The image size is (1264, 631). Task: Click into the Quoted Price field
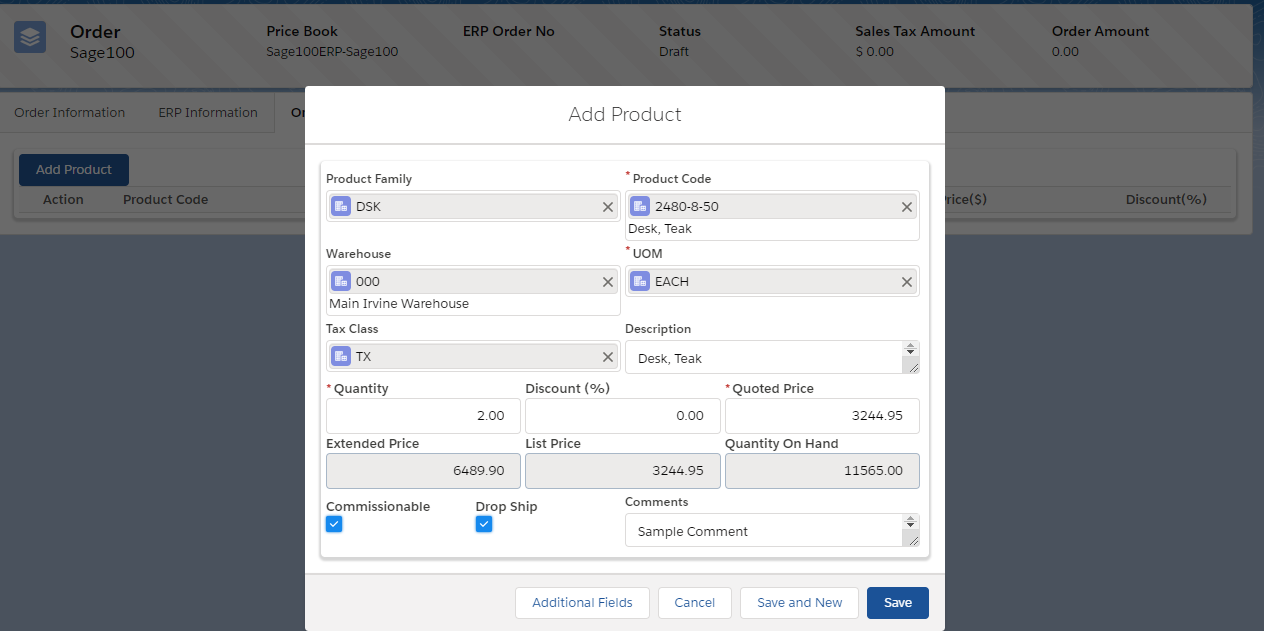point(822,416)
